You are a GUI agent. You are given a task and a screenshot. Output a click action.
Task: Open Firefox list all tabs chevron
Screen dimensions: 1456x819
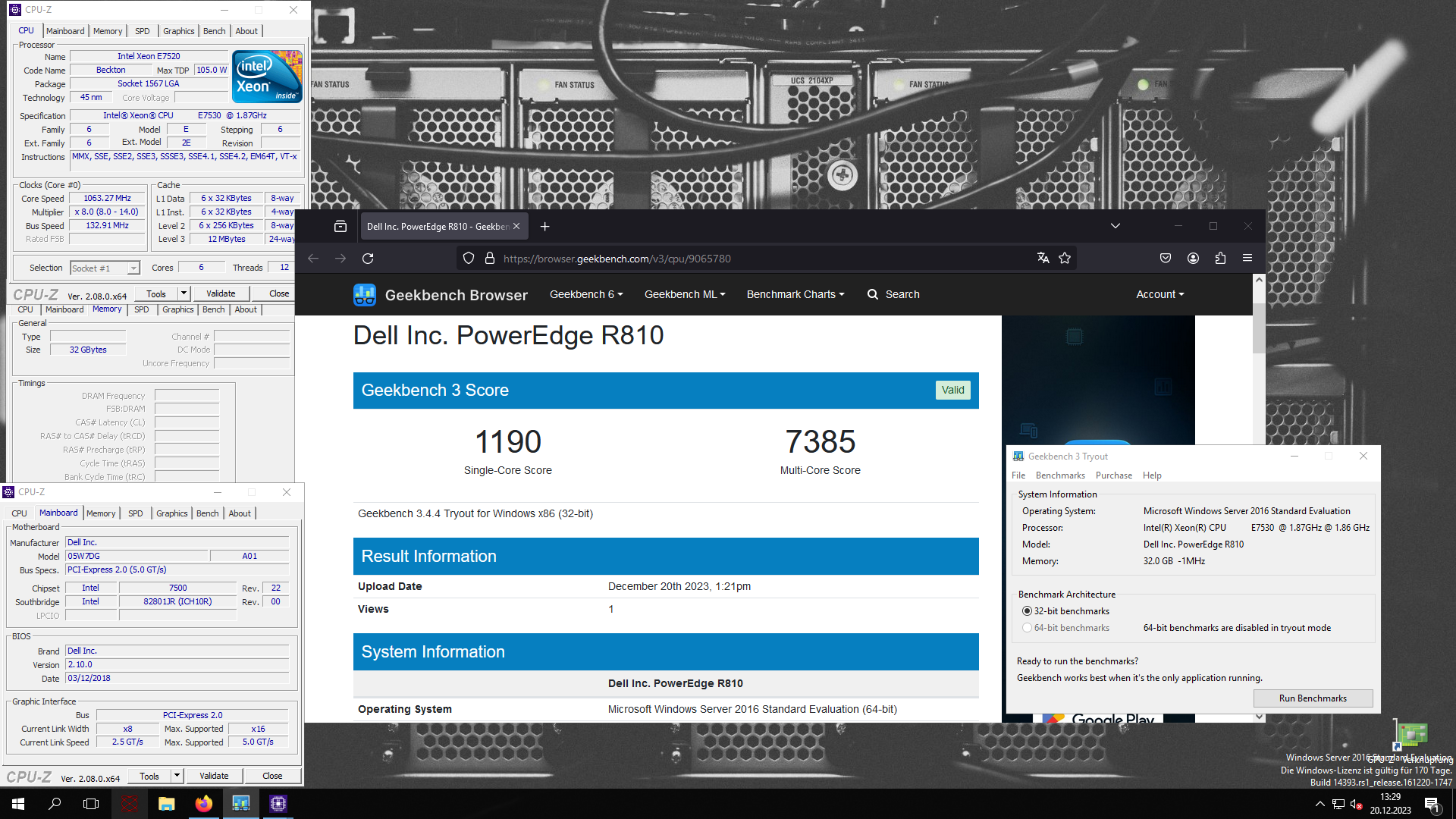[x=1115, y=226]
